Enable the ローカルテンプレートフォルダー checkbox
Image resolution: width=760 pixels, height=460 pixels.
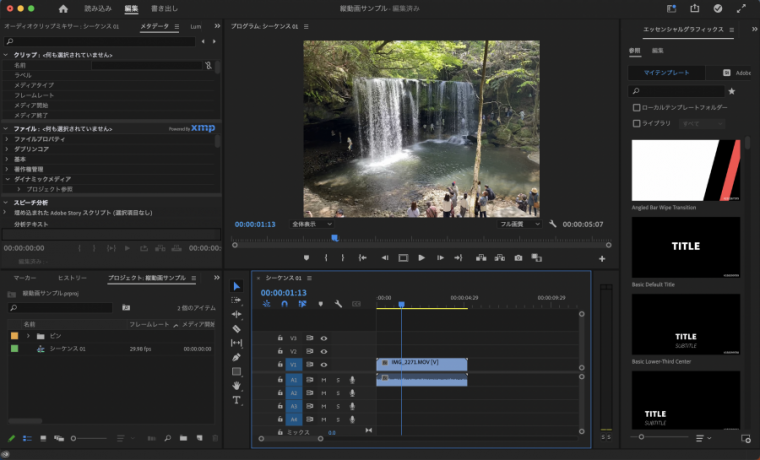pos(637,107)
